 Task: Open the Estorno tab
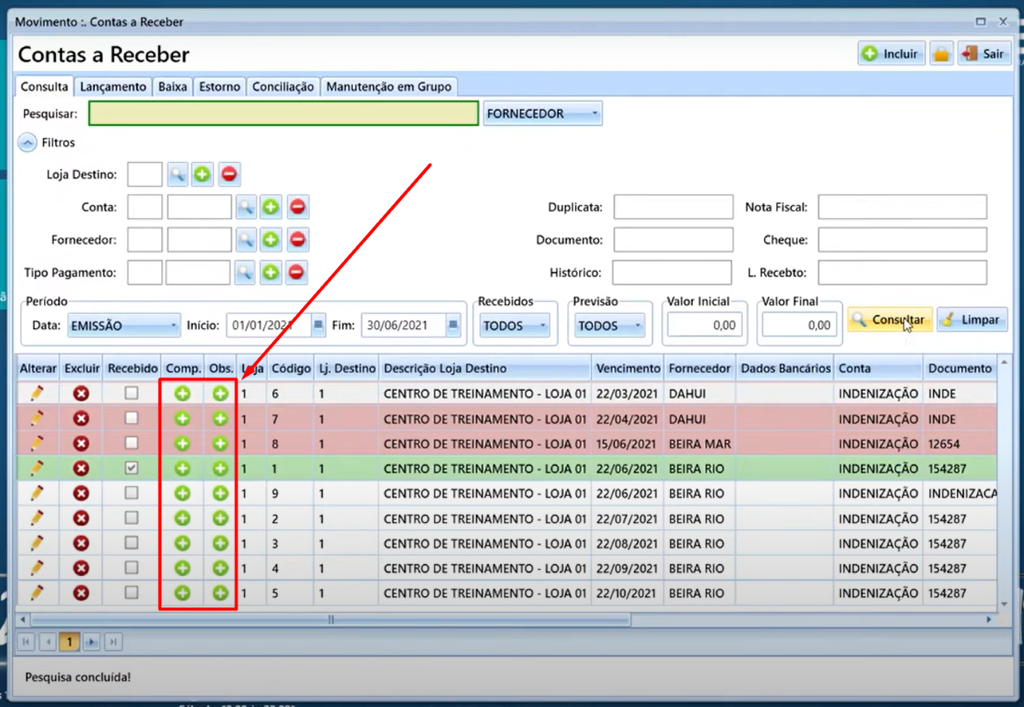pos(219,87)
